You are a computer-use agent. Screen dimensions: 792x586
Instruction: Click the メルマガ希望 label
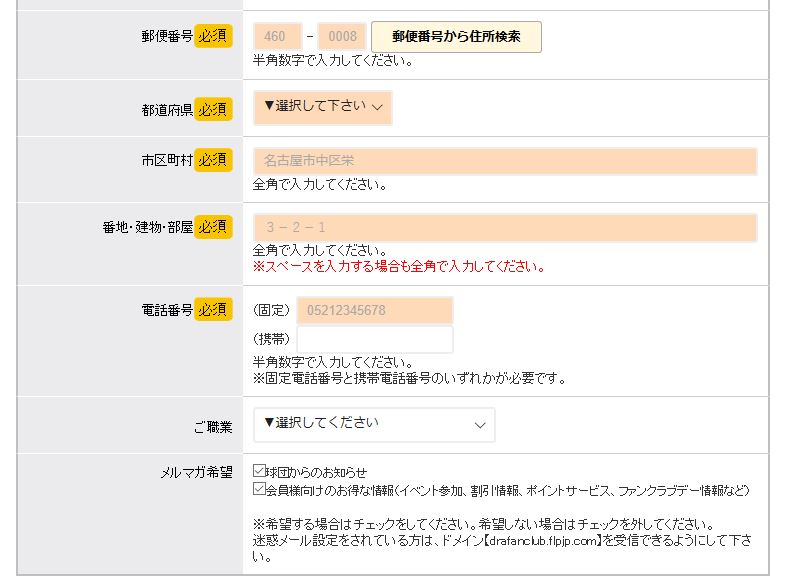coord(196,472)
